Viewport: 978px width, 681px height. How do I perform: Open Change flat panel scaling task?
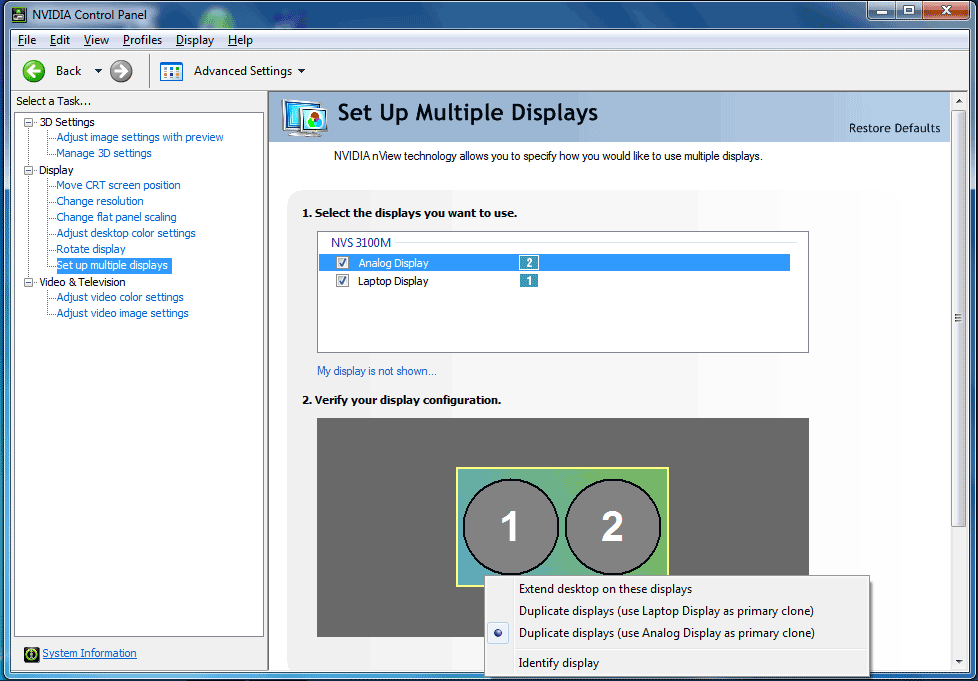click(116, 218)
